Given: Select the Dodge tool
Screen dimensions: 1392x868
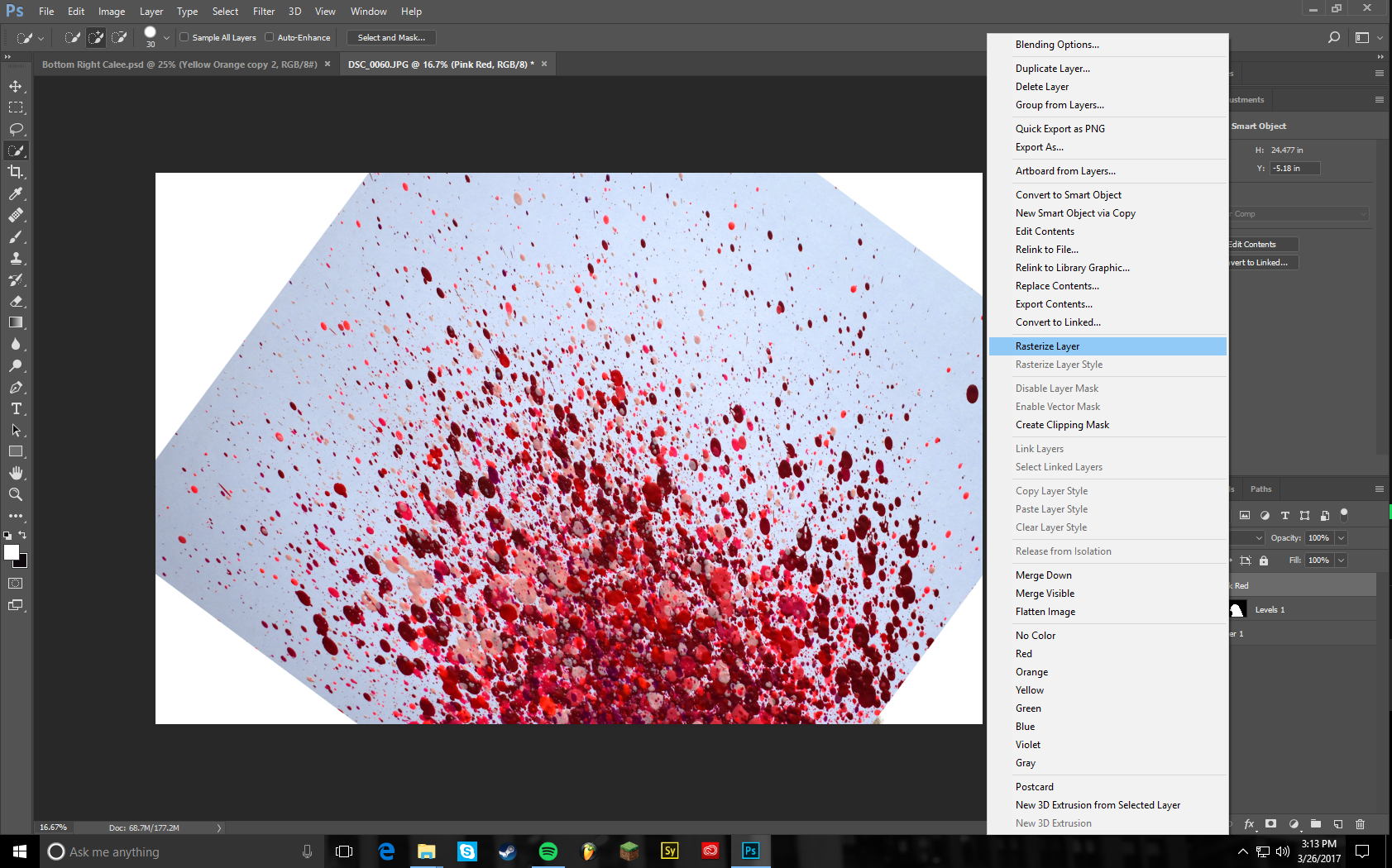Looking at the screenshot, I should tap(16, 365).
